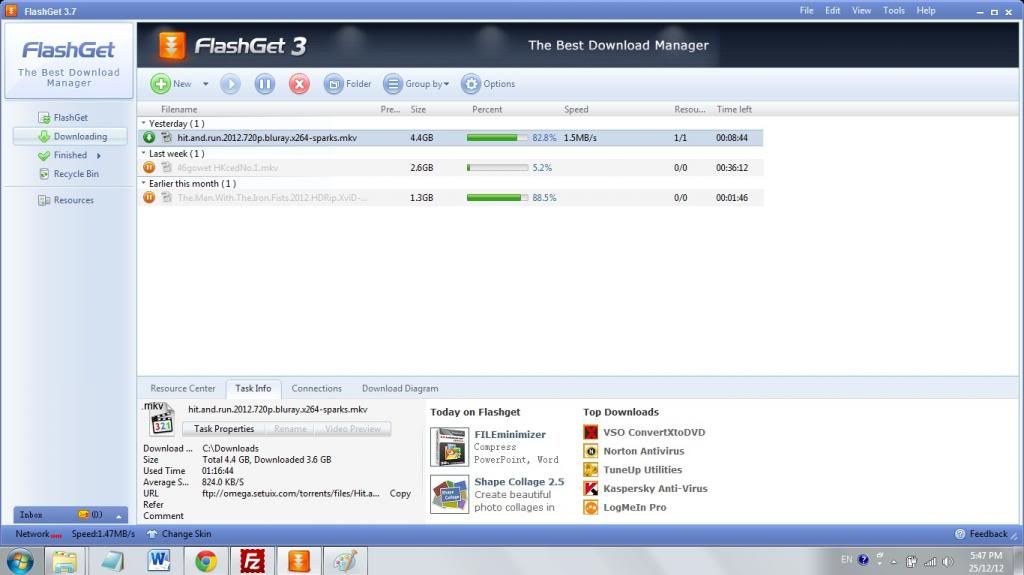Click the green New download icon
The image size is (1024, 575).
point(160,84)
